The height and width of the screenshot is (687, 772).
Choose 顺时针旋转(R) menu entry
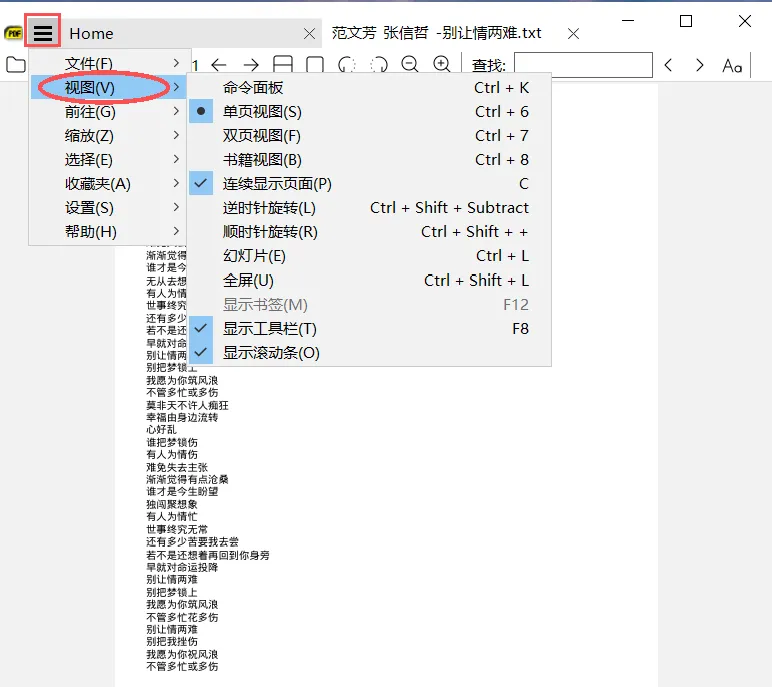369,231
